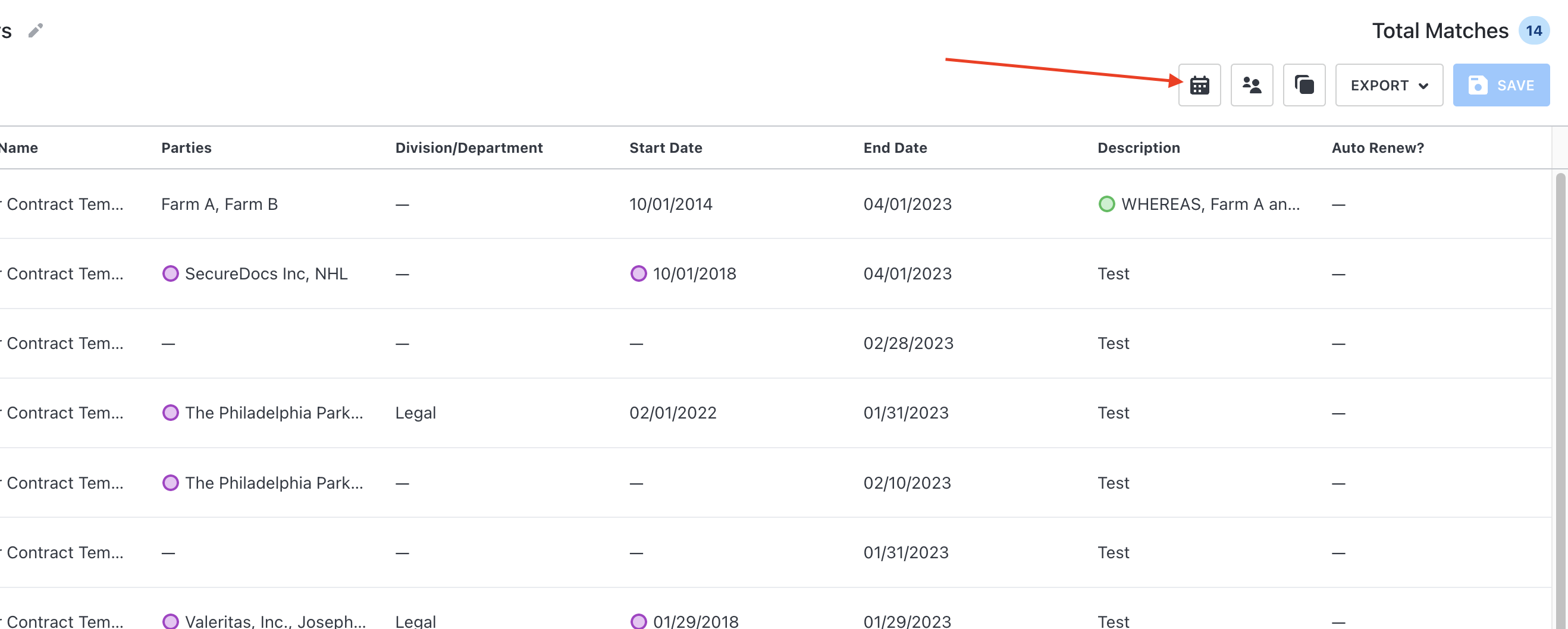Sort by Description column header
1568x629 pixels.
click(x=1139, y=148)
